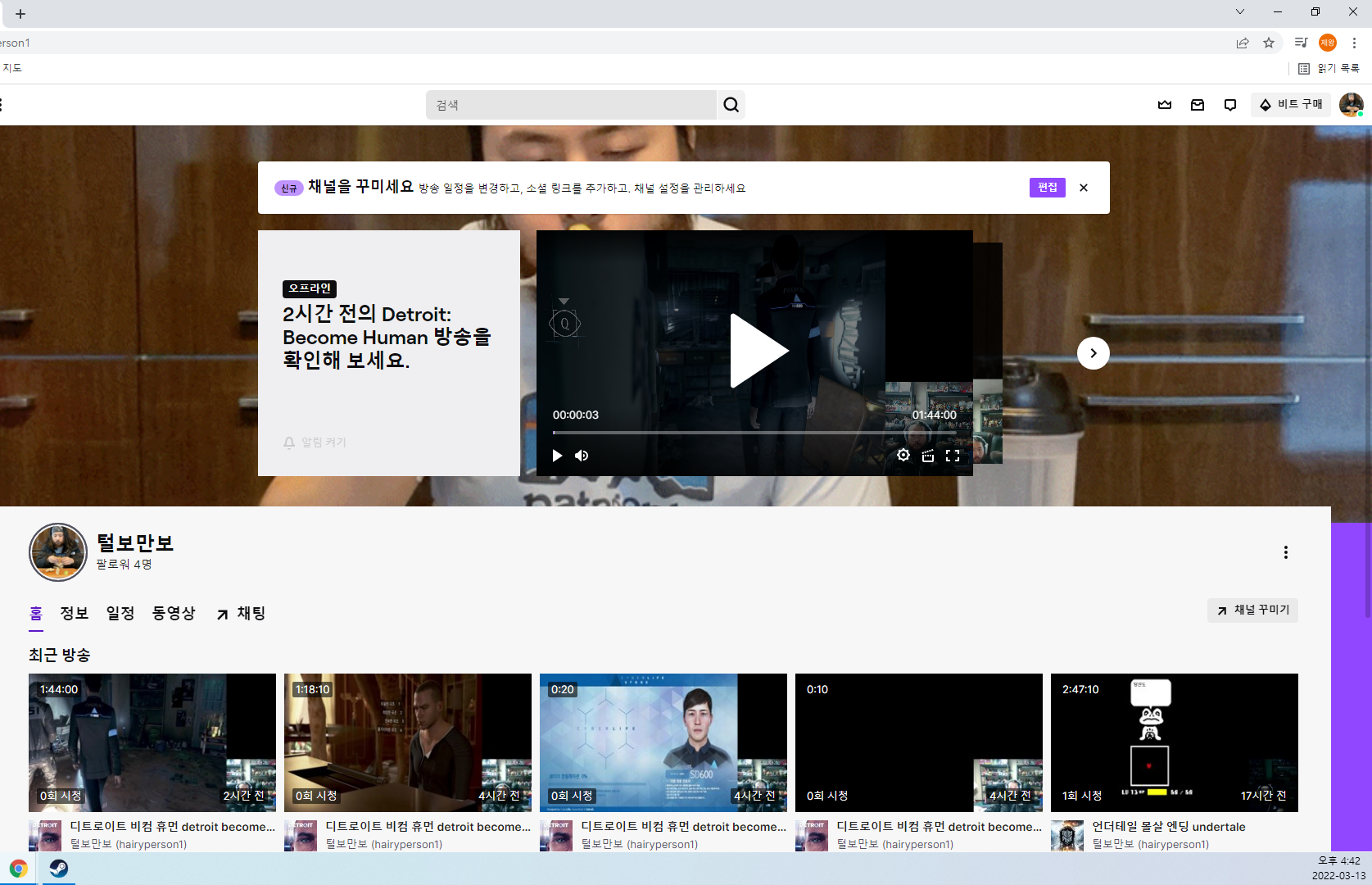This screenshot has width=1372, height=885.
Task: Open the 1:44:00 broadcast thumbnail
Action: click(x=152, y=742)
